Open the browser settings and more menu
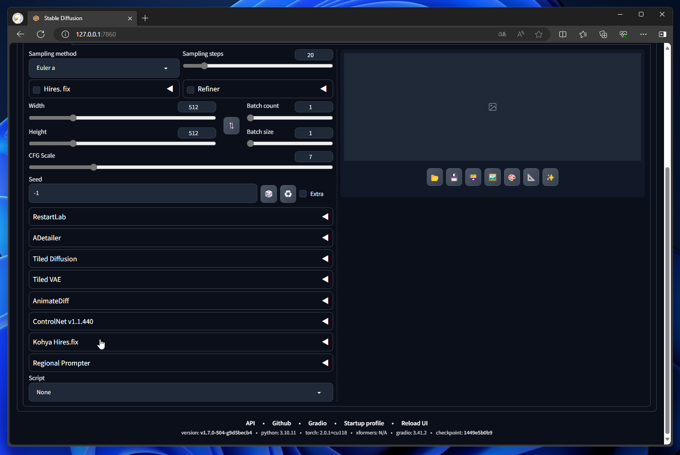 tap(643, 34)
